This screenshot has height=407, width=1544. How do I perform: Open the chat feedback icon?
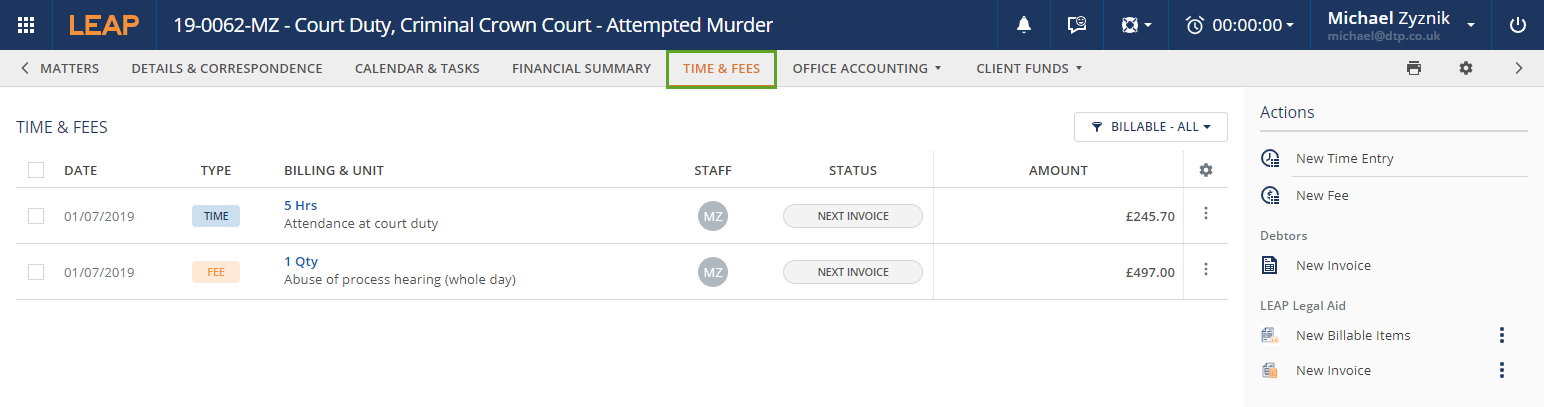click(x=1077, y=25)
